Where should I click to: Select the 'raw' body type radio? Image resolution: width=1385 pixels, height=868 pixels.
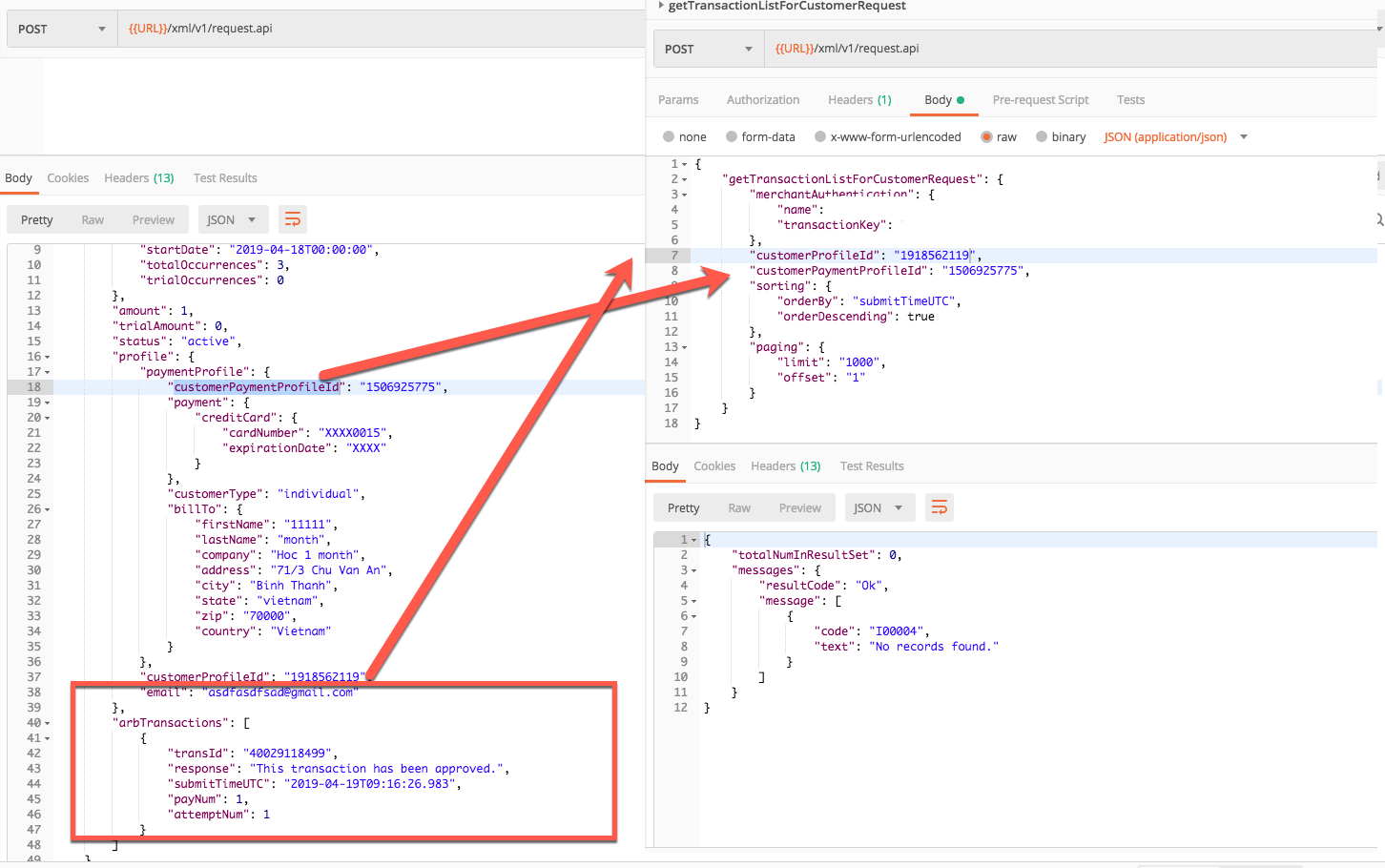coord(986,137)
